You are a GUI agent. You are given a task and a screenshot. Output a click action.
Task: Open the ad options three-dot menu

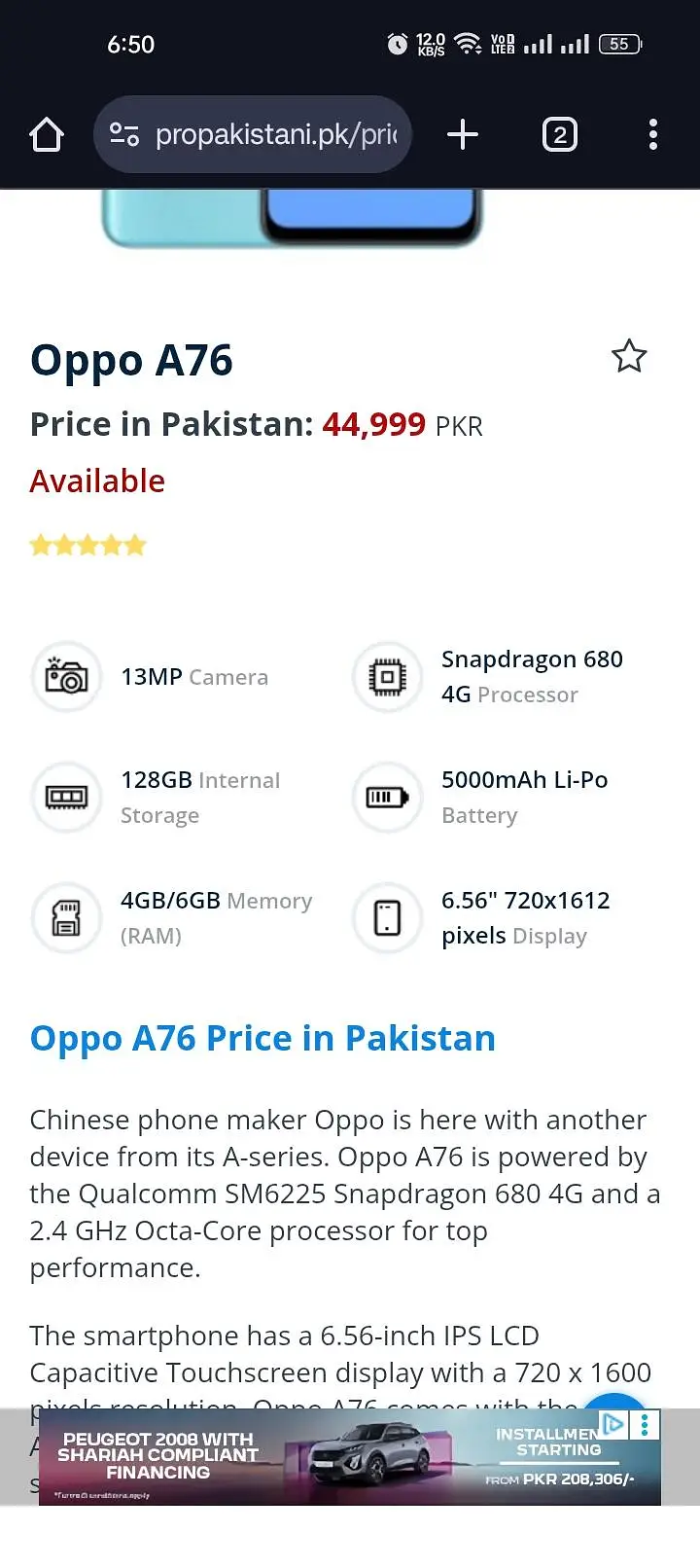(645, 1425)
